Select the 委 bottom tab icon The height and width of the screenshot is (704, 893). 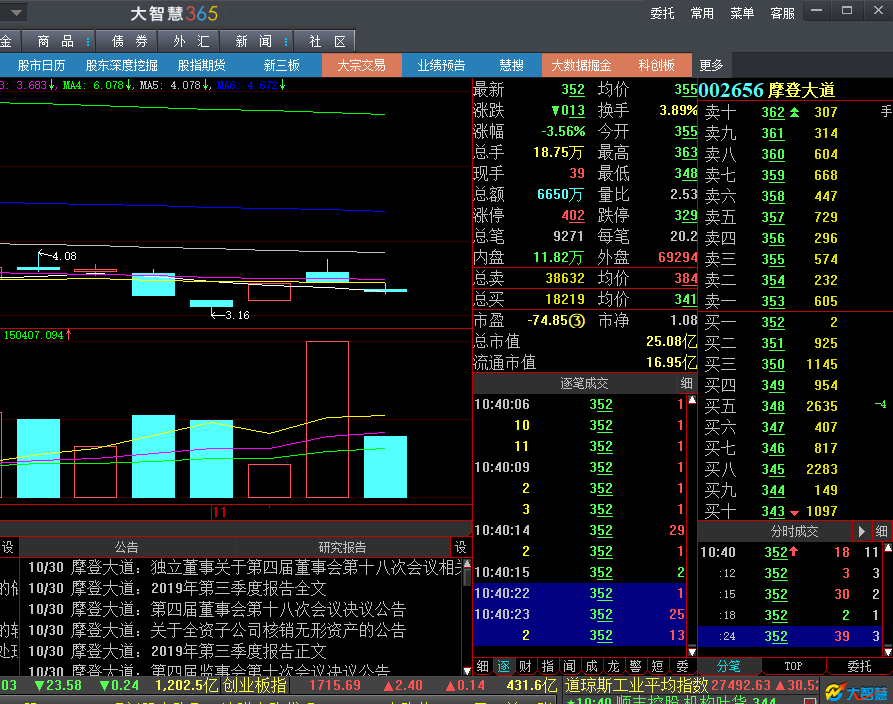tap(682, 666)
